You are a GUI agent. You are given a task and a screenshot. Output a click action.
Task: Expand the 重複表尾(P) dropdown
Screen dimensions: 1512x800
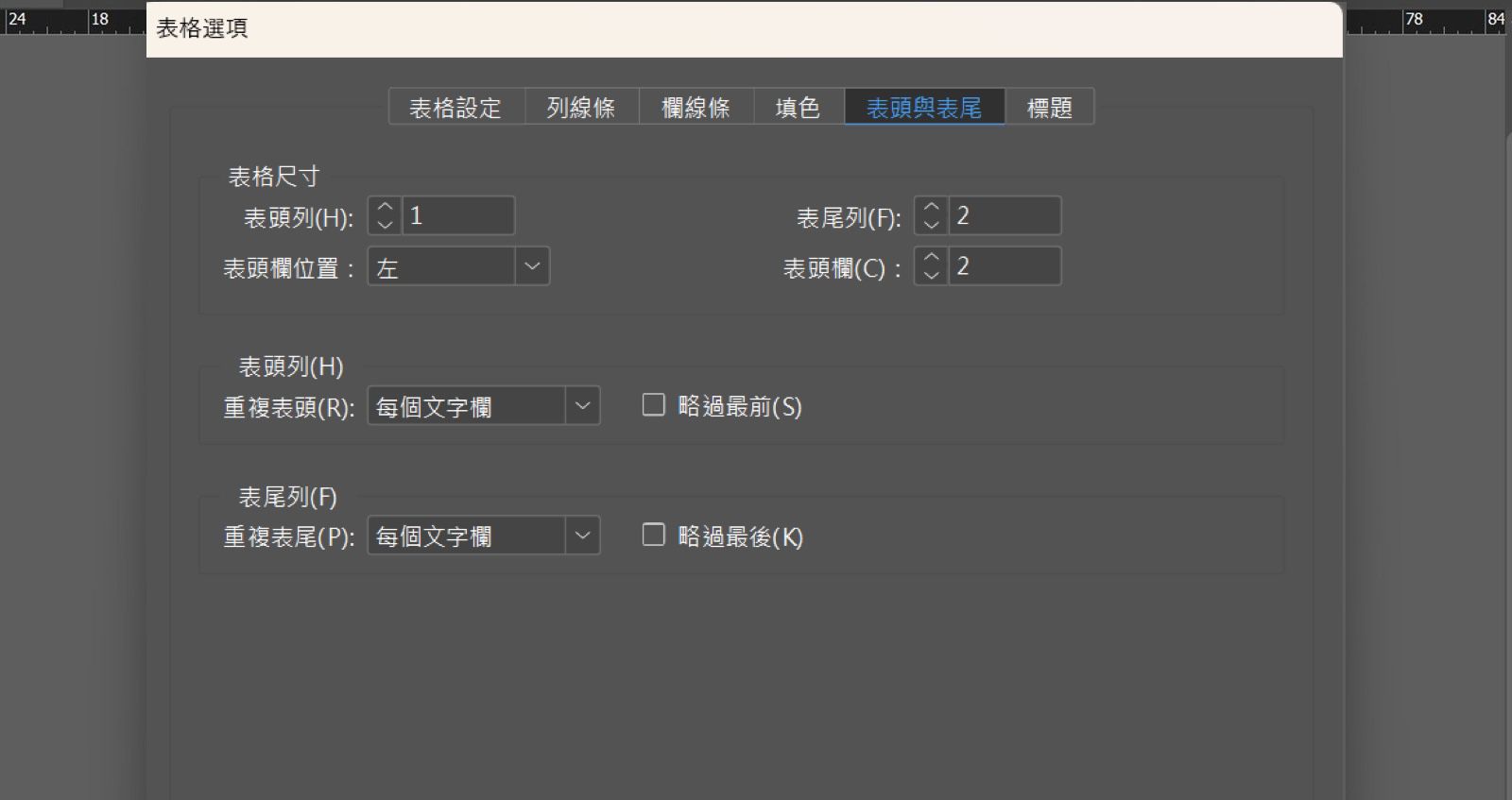484,536
